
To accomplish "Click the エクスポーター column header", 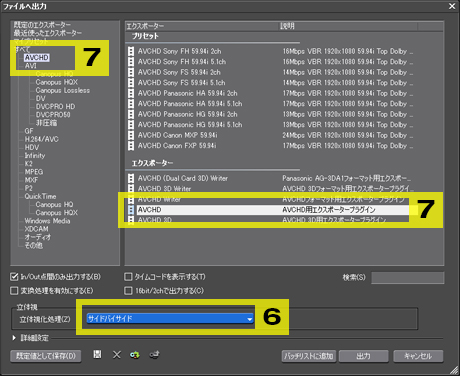I will click(x=202, y=26).
